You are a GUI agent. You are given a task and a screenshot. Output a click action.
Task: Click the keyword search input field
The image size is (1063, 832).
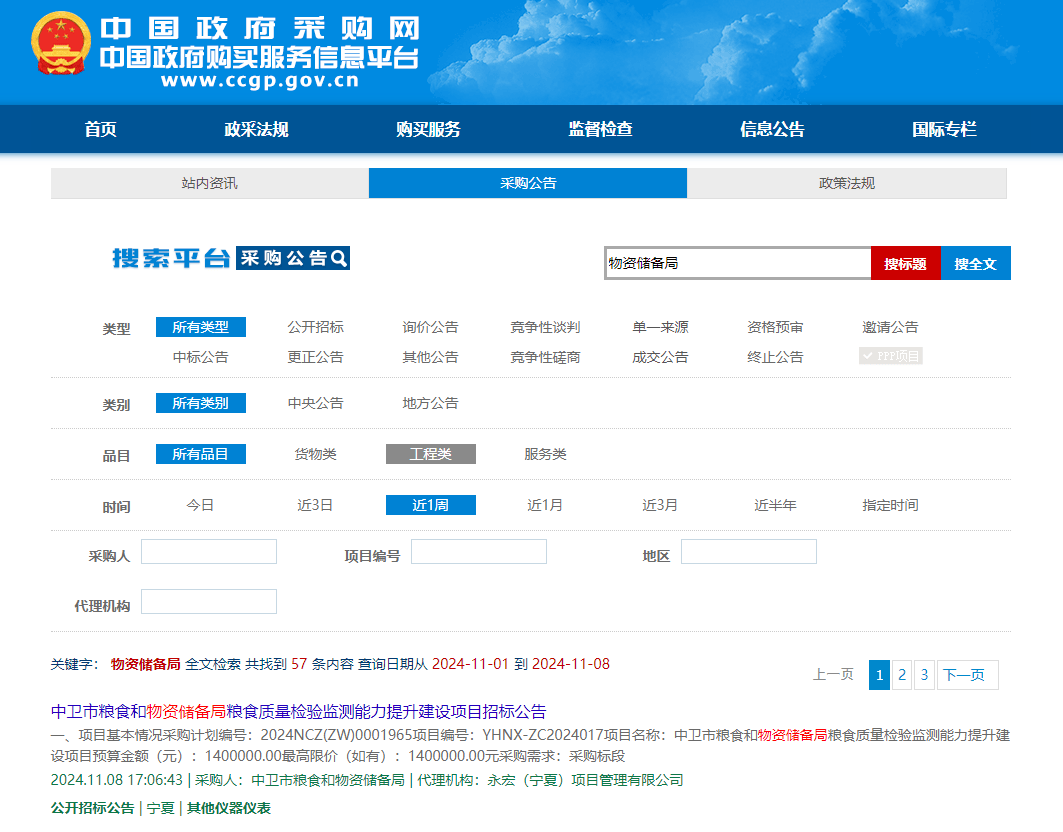(737, 263)
